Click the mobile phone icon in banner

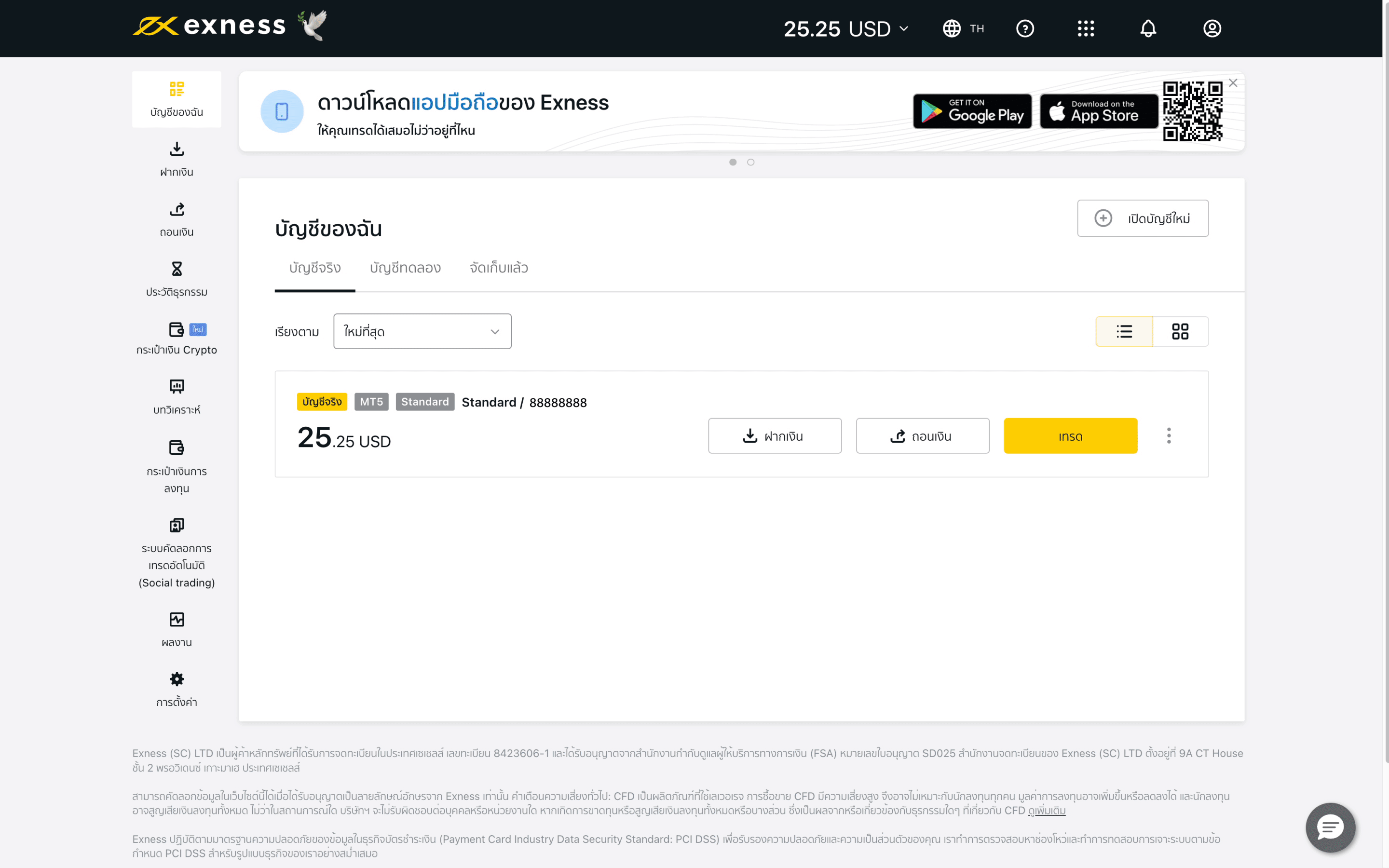coord(282,111)
